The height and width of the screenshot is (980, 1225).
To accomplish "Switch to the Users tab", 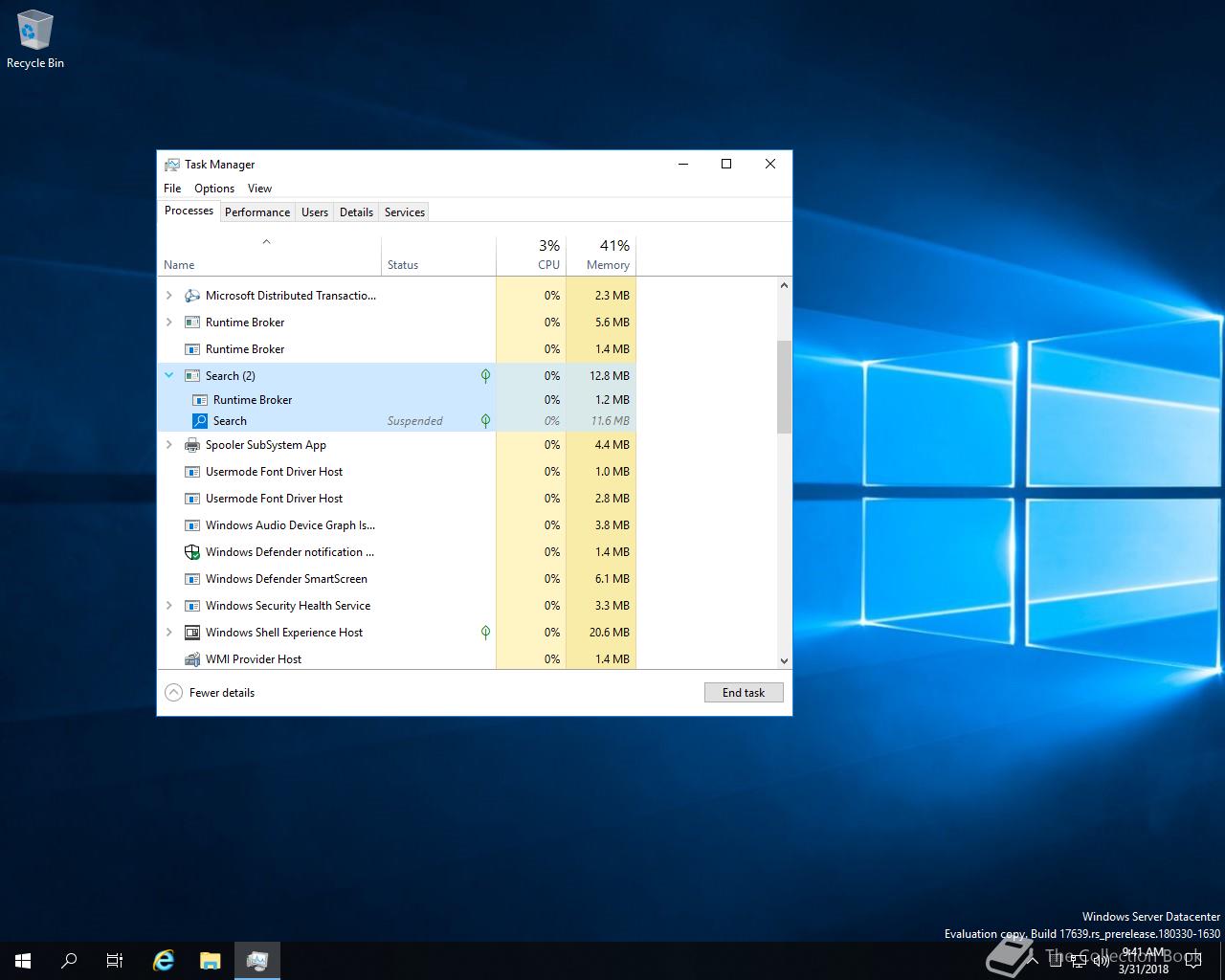I will (x=315, y=212).
